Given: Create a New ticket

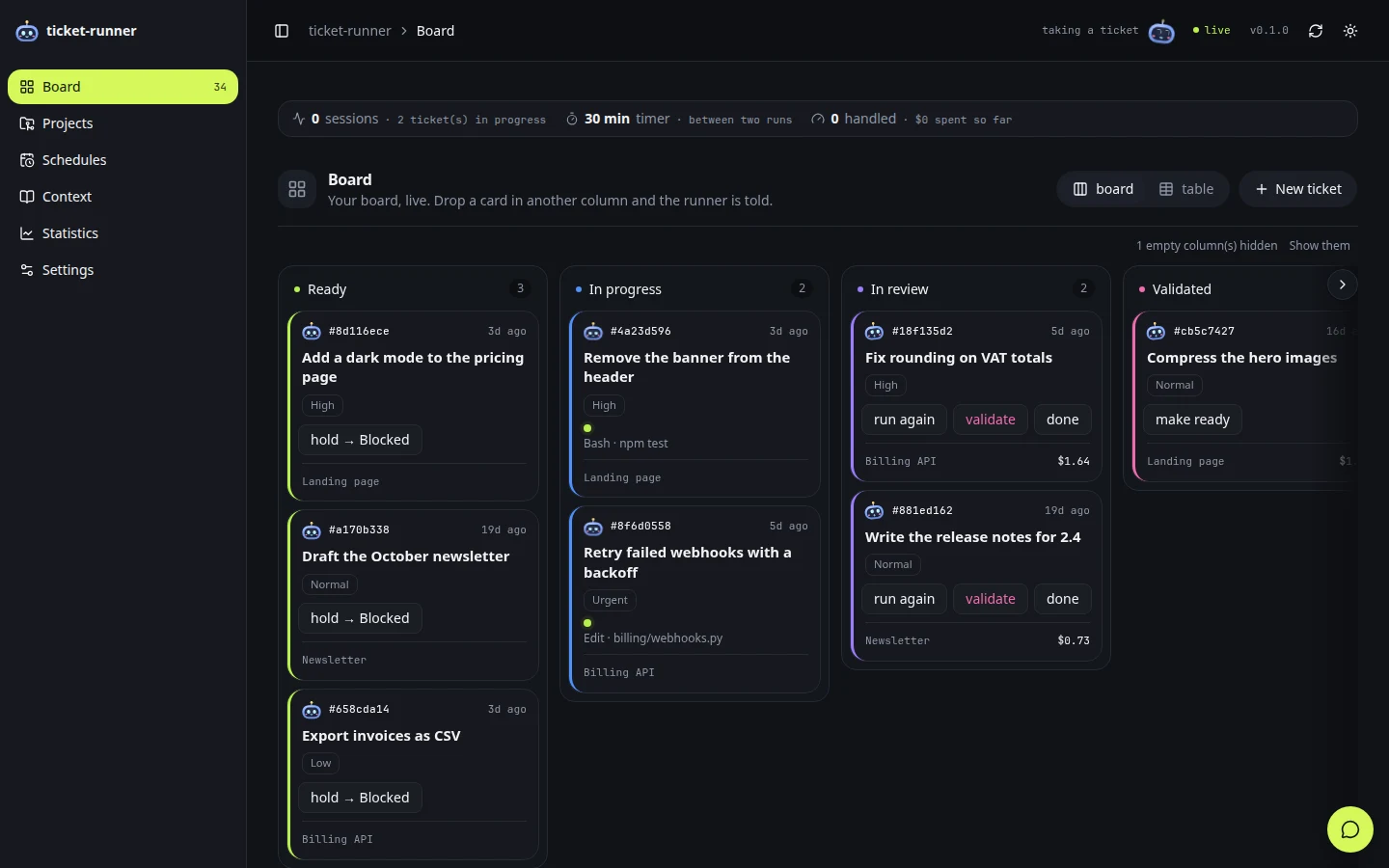Looking at the screenshot, I should pos(1297,189).
